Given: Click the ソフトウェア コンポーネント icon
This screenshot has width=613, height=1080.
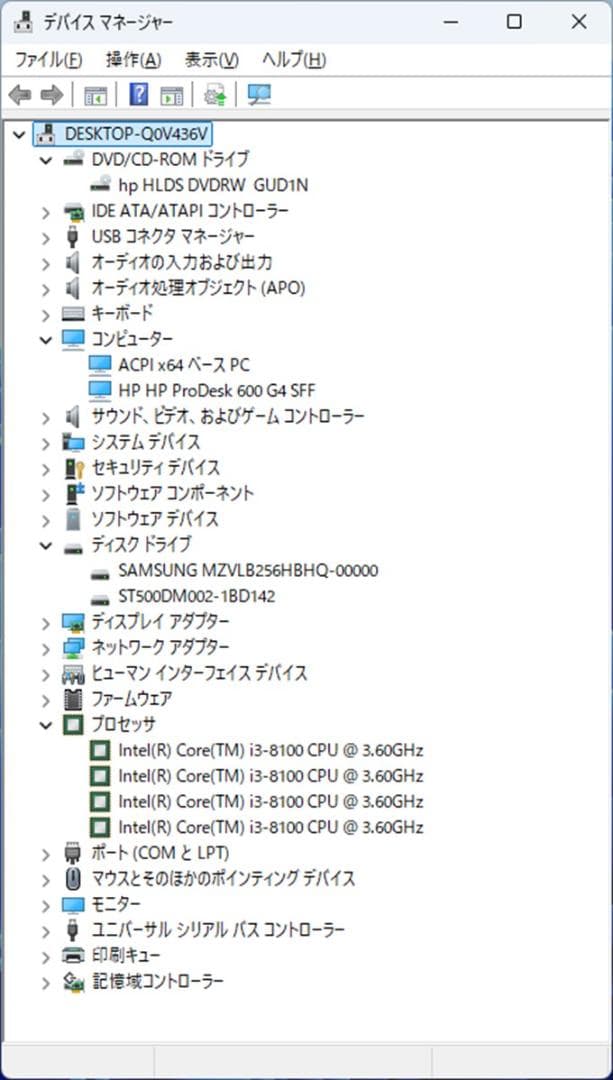Looking at the screenshot, I should click(74, 494).
